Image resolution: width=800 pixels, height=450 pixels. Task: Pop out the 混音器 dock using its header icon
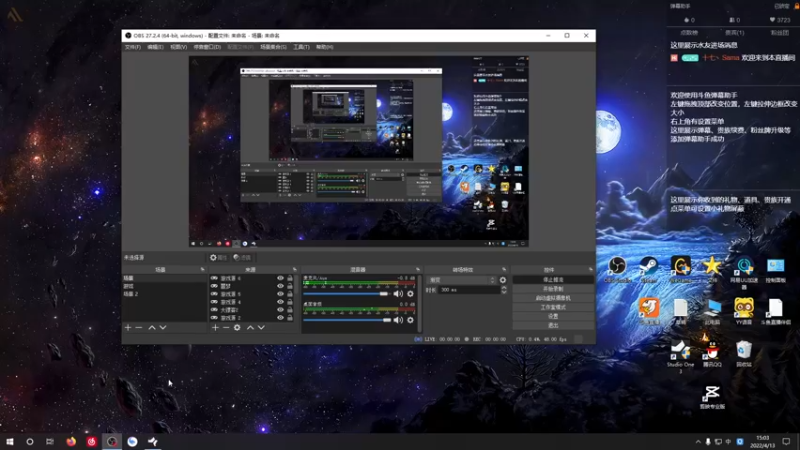tap(418, 269)
